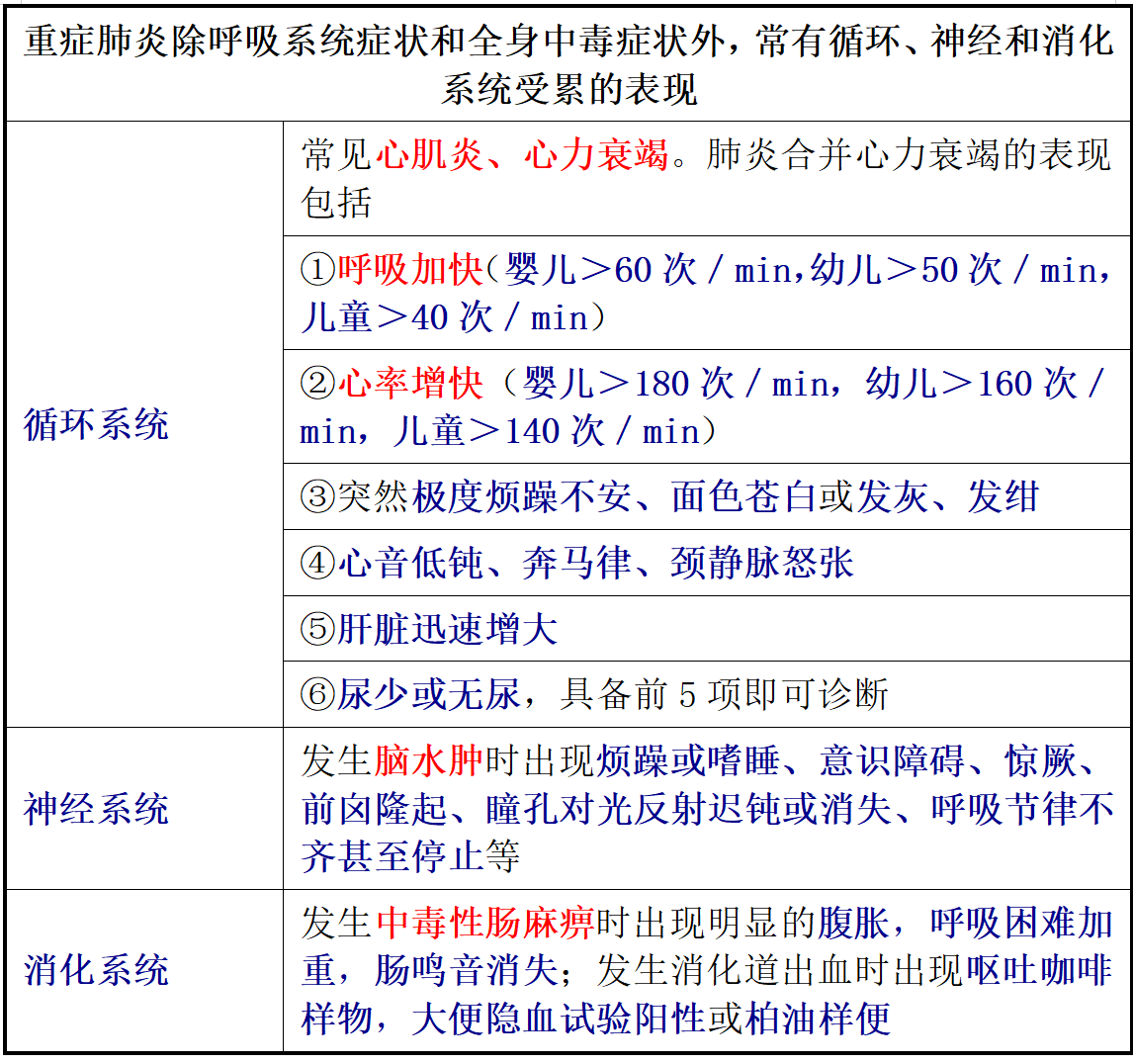The image size is (1133, 1064).
Task: Select the 消化系统 row label
Action: coord(96,970)
